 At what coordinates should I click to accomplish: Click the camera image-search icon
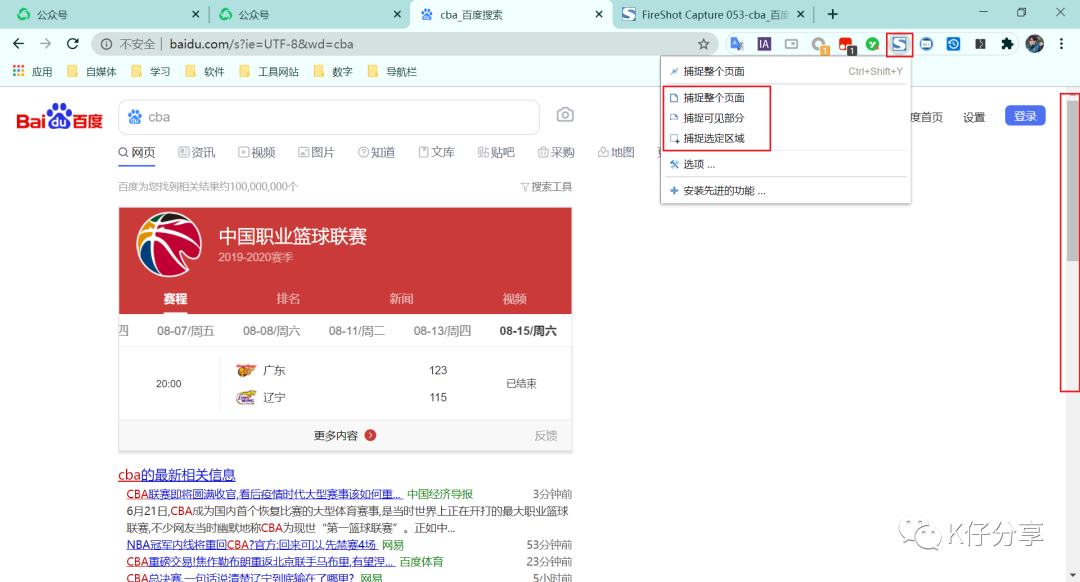click(565, 115)
